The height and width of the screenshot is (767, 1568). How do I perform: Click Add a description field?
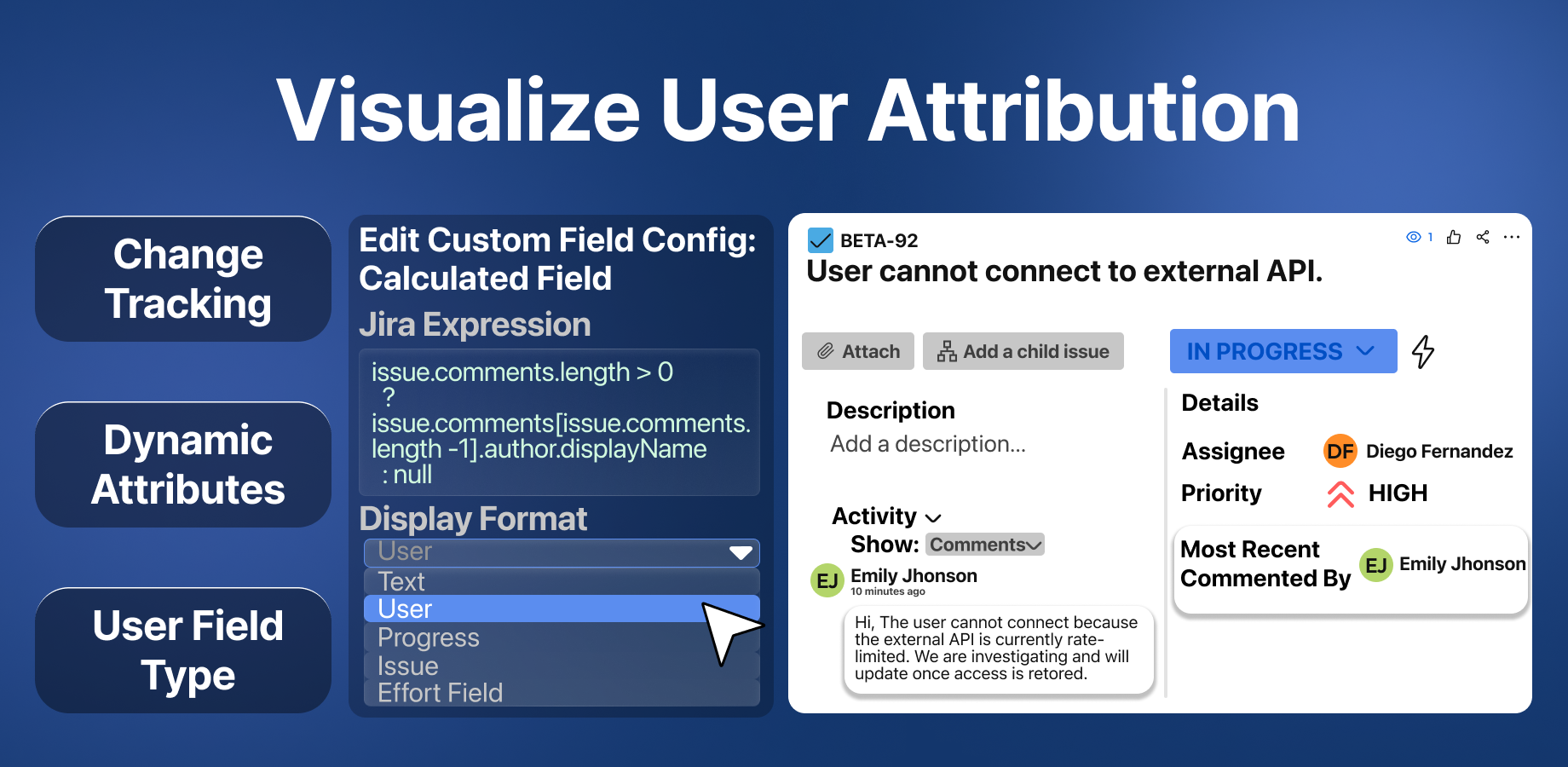928,444
